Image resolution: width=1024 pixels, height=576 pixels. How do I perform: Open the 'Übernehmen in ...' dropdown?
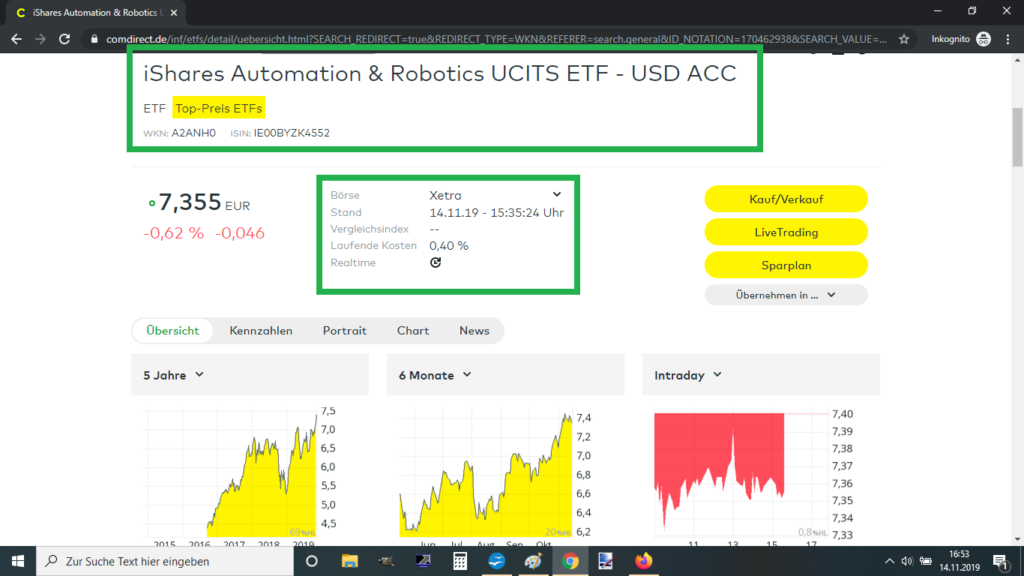click(x=786, y=295)
